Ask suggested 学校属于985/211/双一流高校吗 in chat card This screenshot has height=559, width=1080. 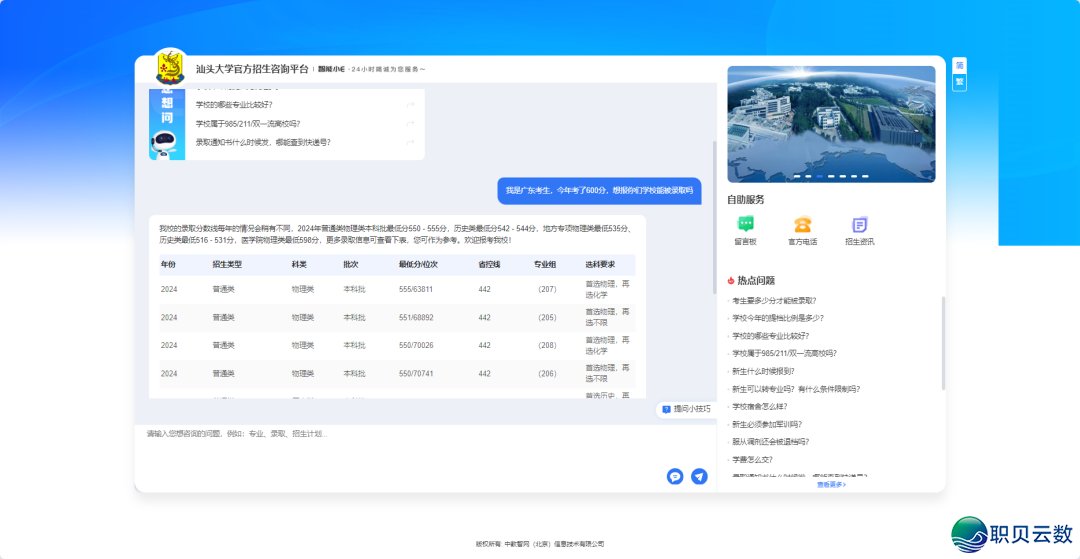coord(248,124)
